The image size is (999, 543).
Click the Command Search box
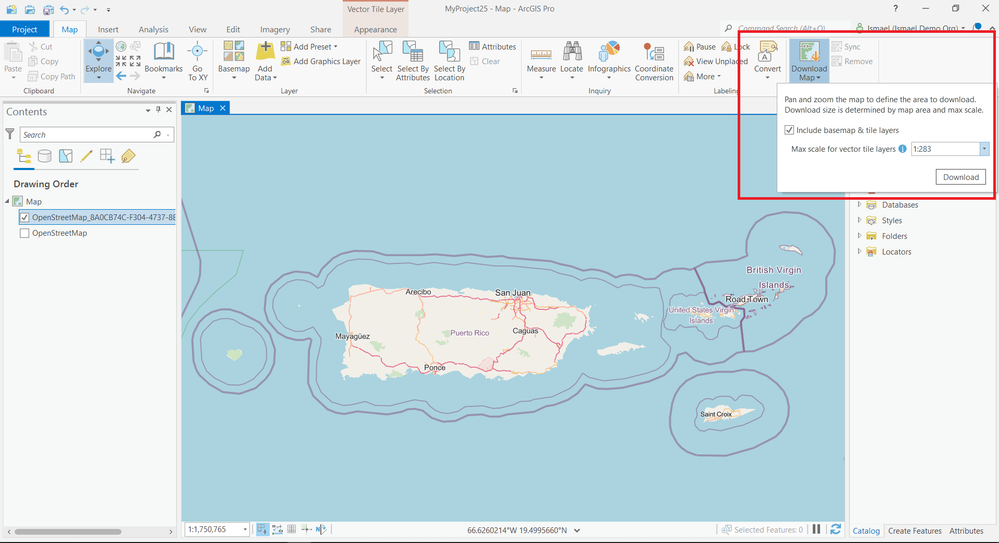pyautogui.click(x=787, y=28)
